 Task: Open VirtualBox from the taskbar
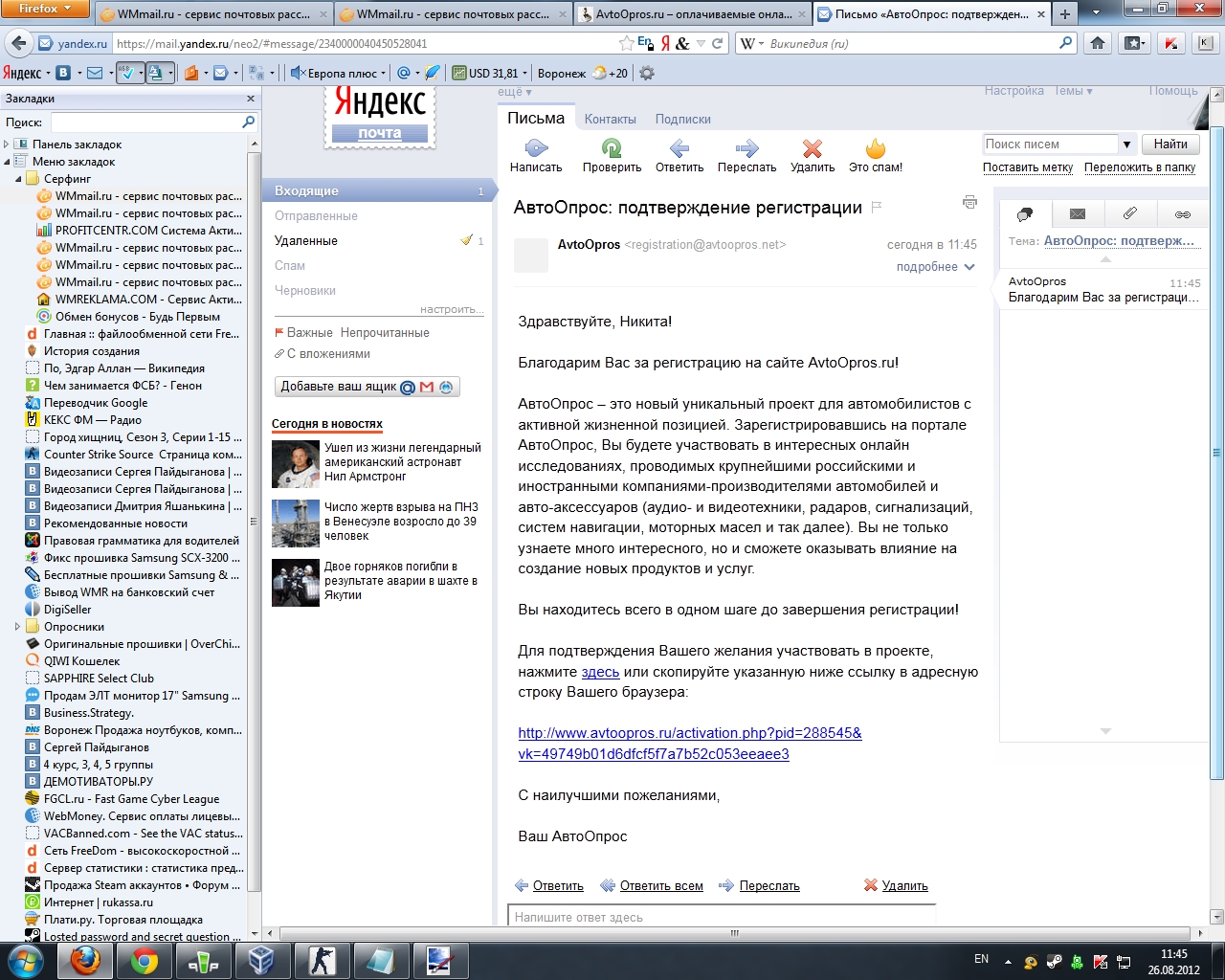coord(261,960)
